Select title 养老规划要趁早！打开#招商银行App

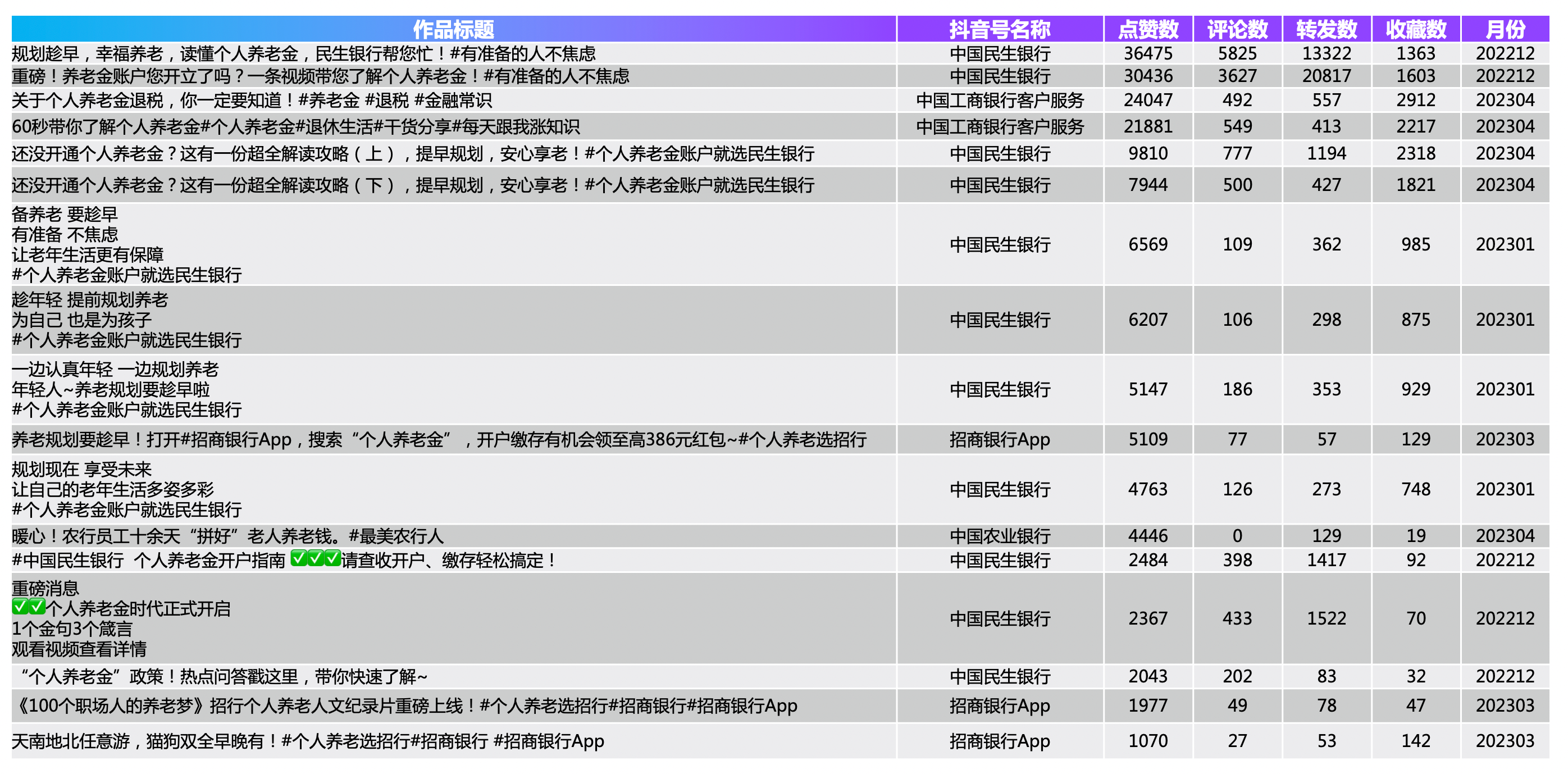[439, 439]
